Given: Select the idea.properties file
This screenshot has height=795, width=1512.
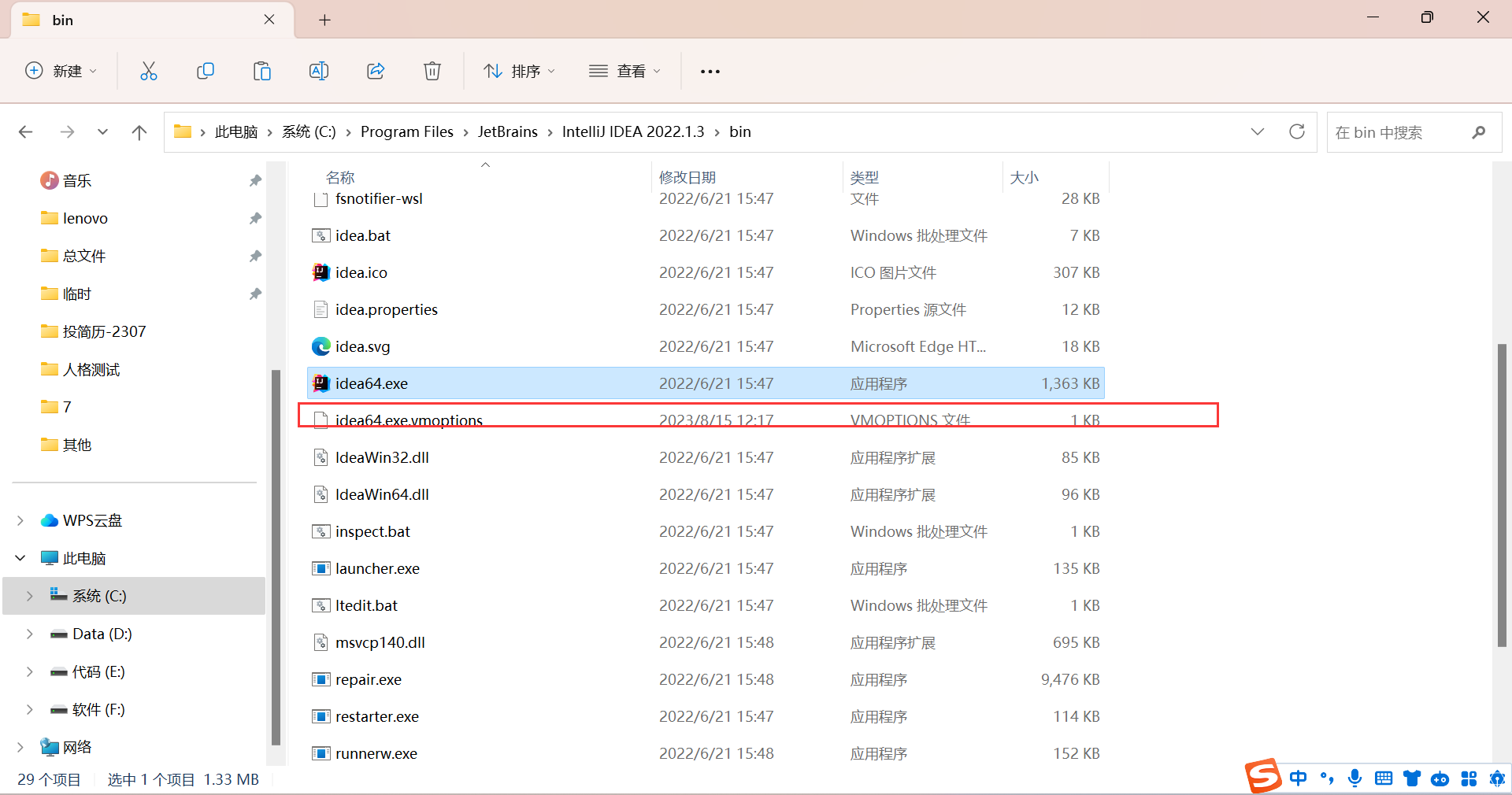Looking at the screenshot, I should tap(705, 309).
